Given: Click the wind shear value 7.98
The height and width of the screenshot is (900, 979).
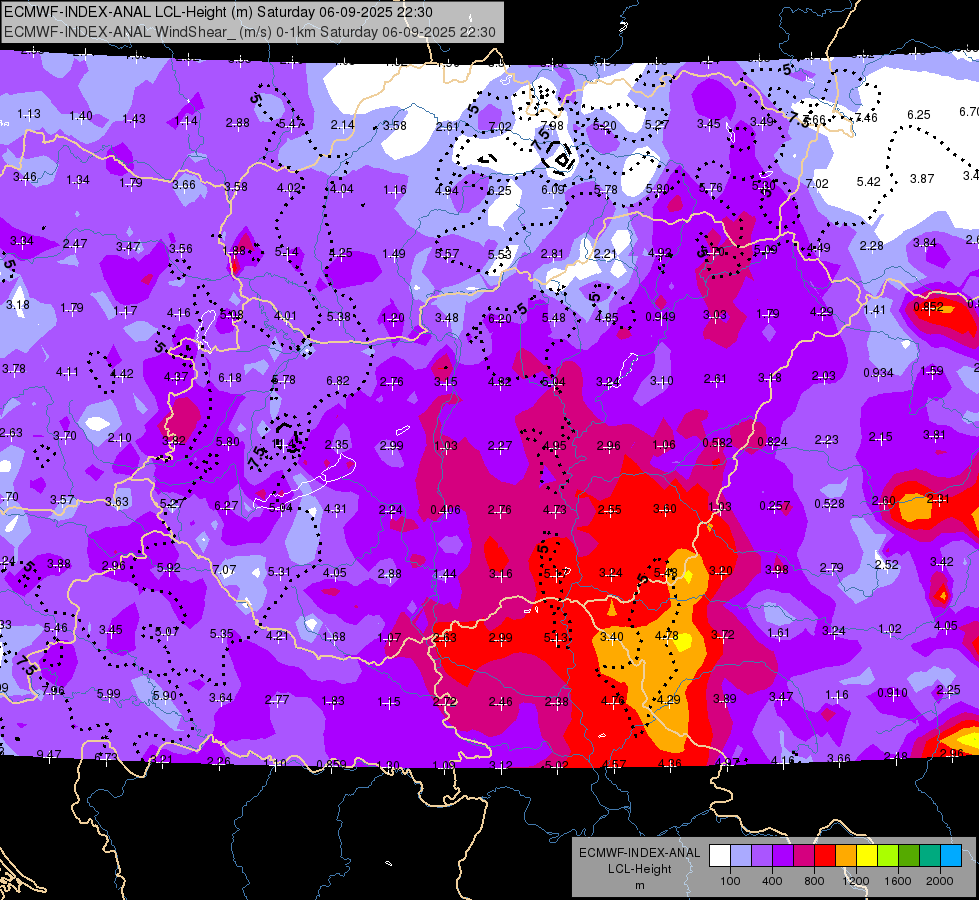Looking at the screenshot, I should (x=552, y=125).
